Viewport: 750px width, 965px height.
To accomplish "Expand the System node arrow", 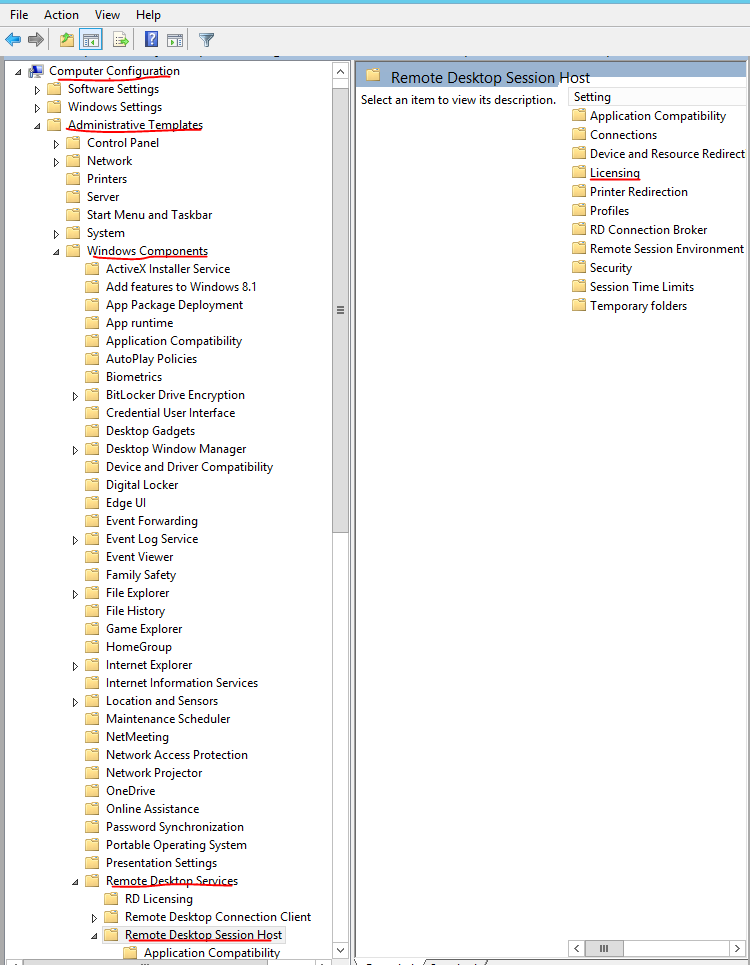I will click(56, 234).
